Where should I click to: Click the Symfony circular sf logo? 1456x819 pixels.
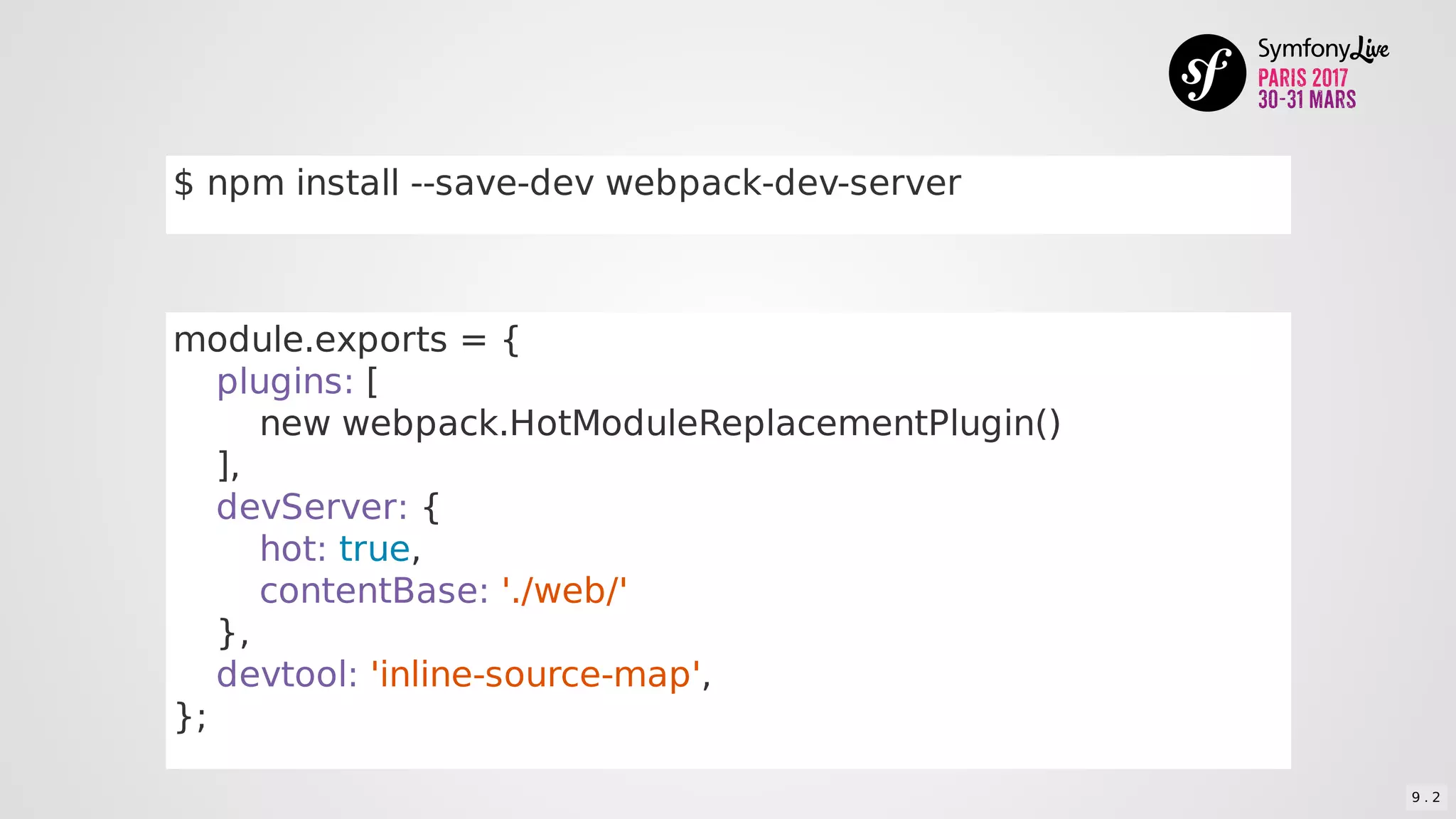coord(1207,73)
